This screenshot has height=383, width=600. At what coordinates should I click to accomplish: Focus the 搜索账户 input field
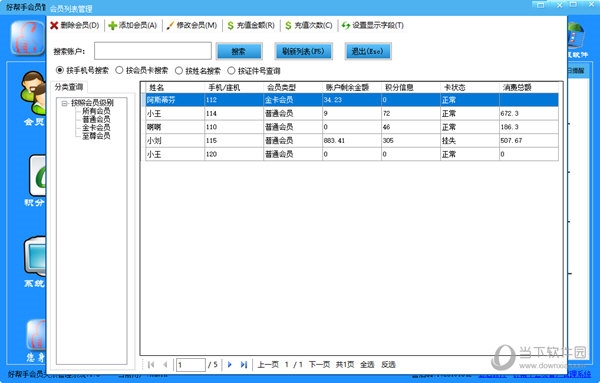(153, 51)
